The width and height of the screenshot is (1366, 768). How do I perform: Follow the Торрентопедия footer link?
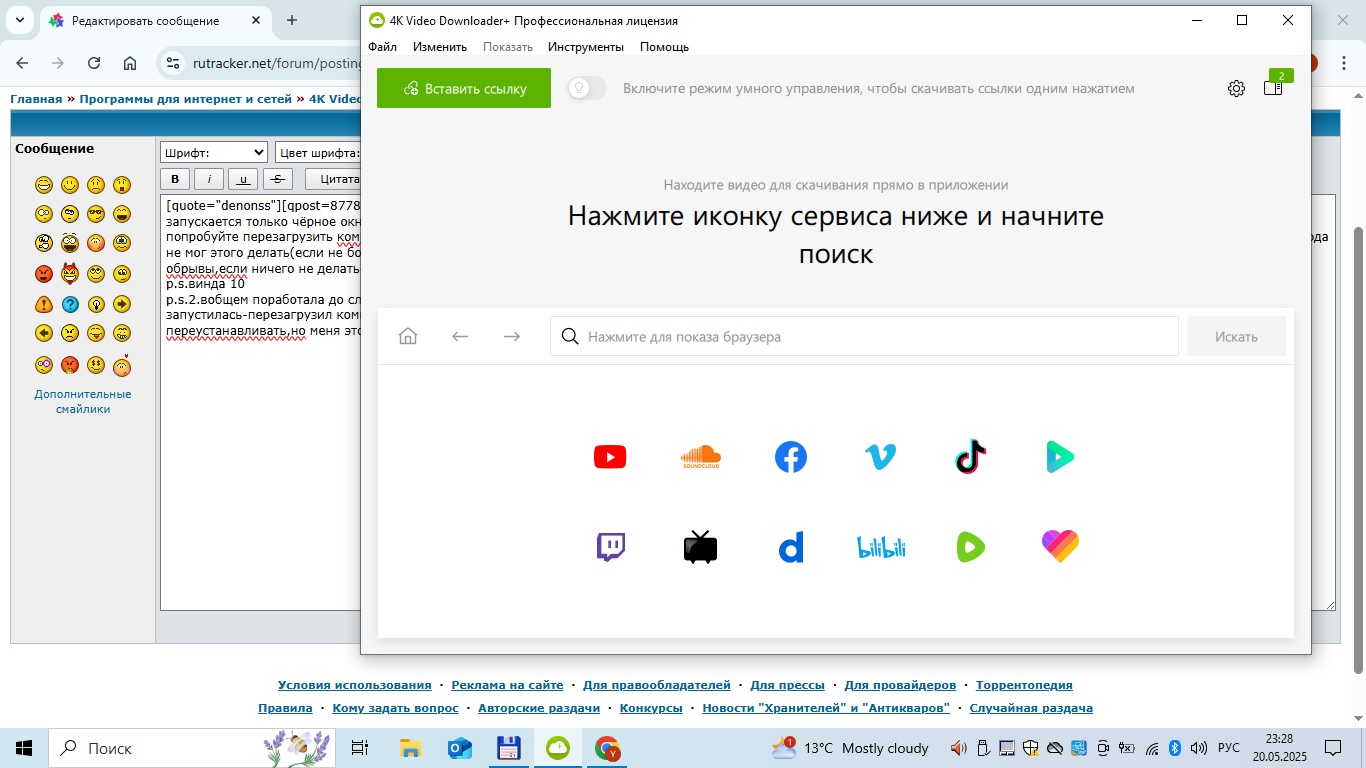1024,685
